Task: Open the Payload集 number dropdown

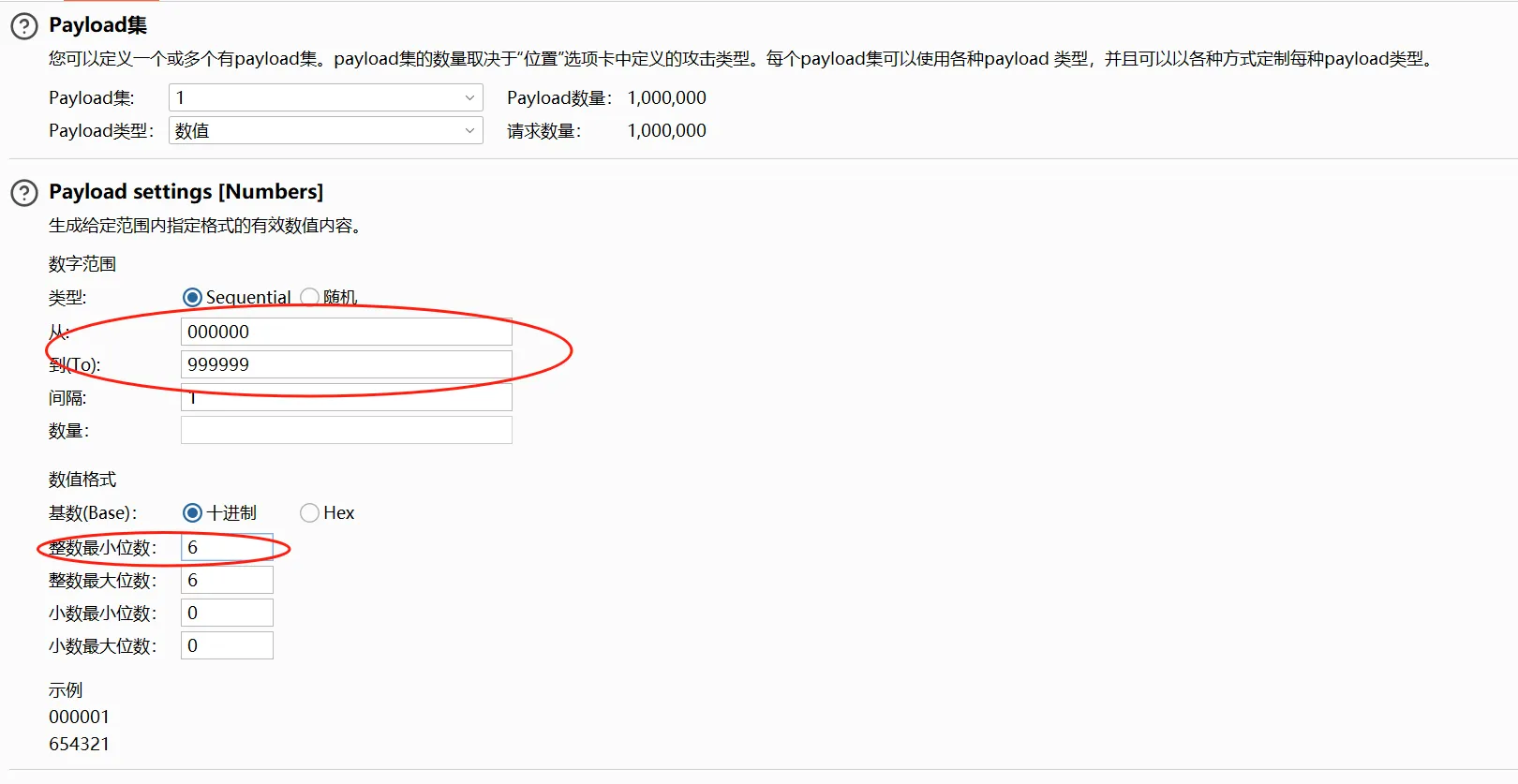Action: pos(325,97)
